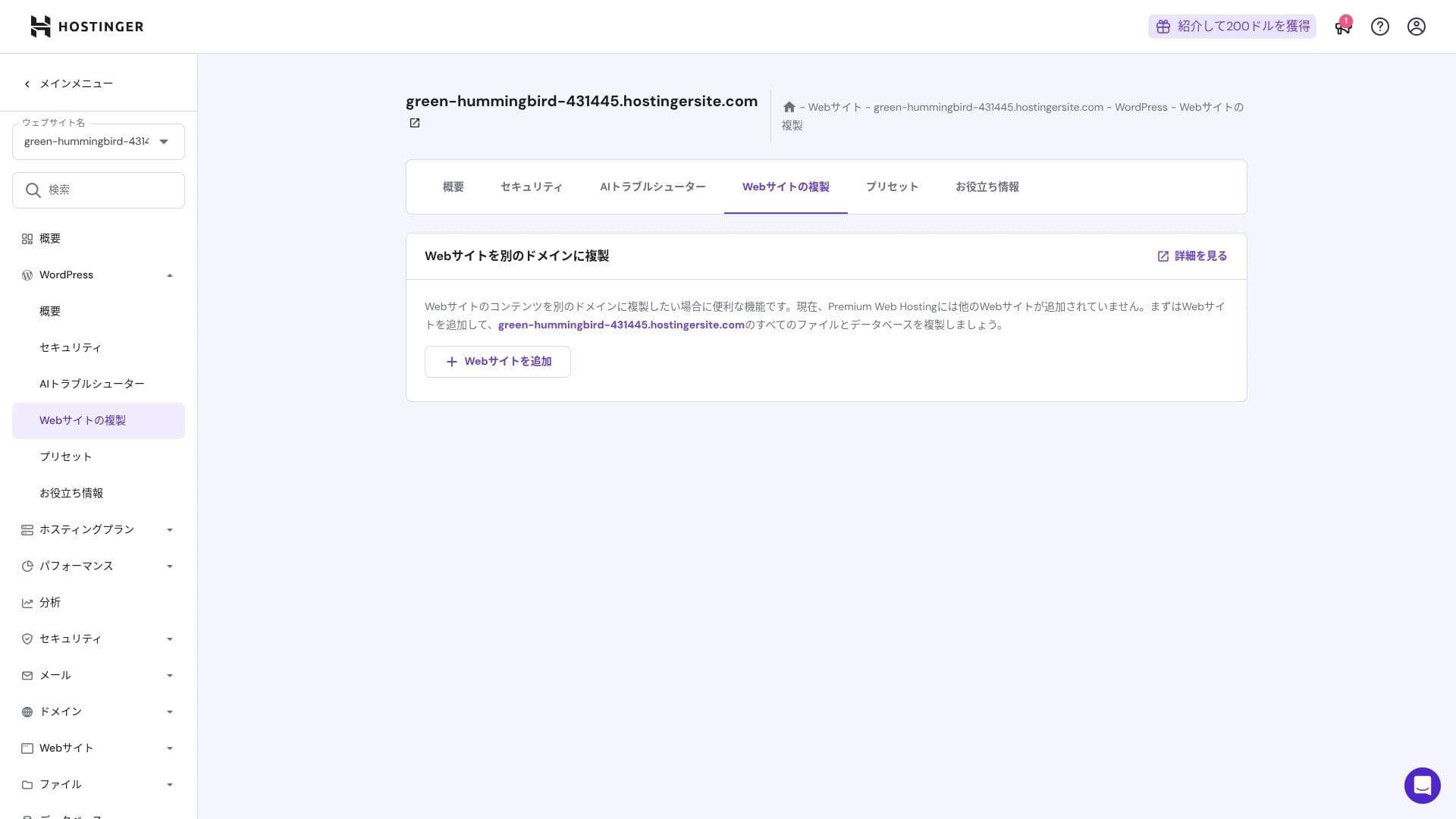
Task: Click the ホスティングプラン server icon
Action: tap(27, 530)
